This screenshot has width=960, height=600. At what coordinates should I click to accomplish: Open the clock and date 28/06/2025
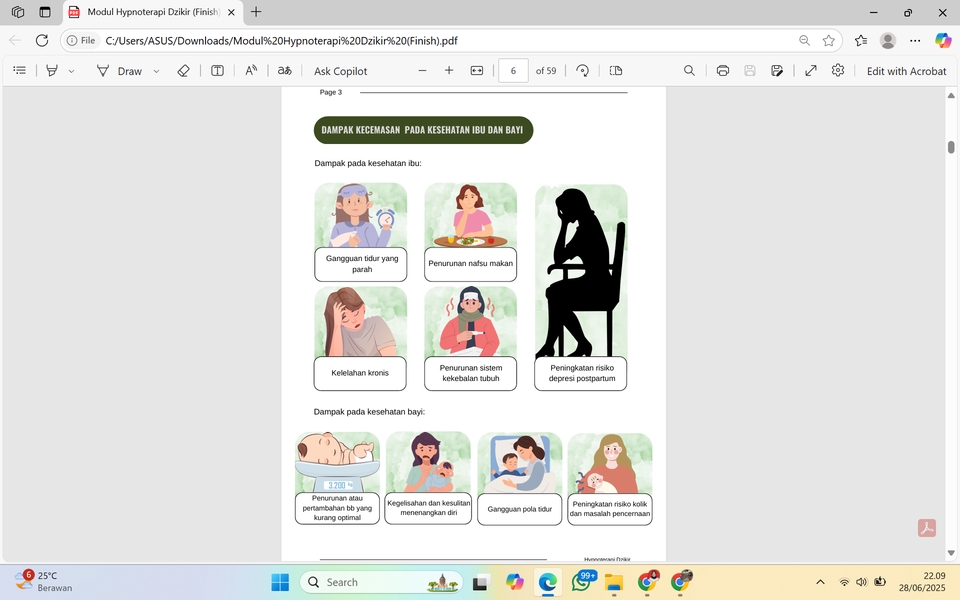tap(922, 582)
